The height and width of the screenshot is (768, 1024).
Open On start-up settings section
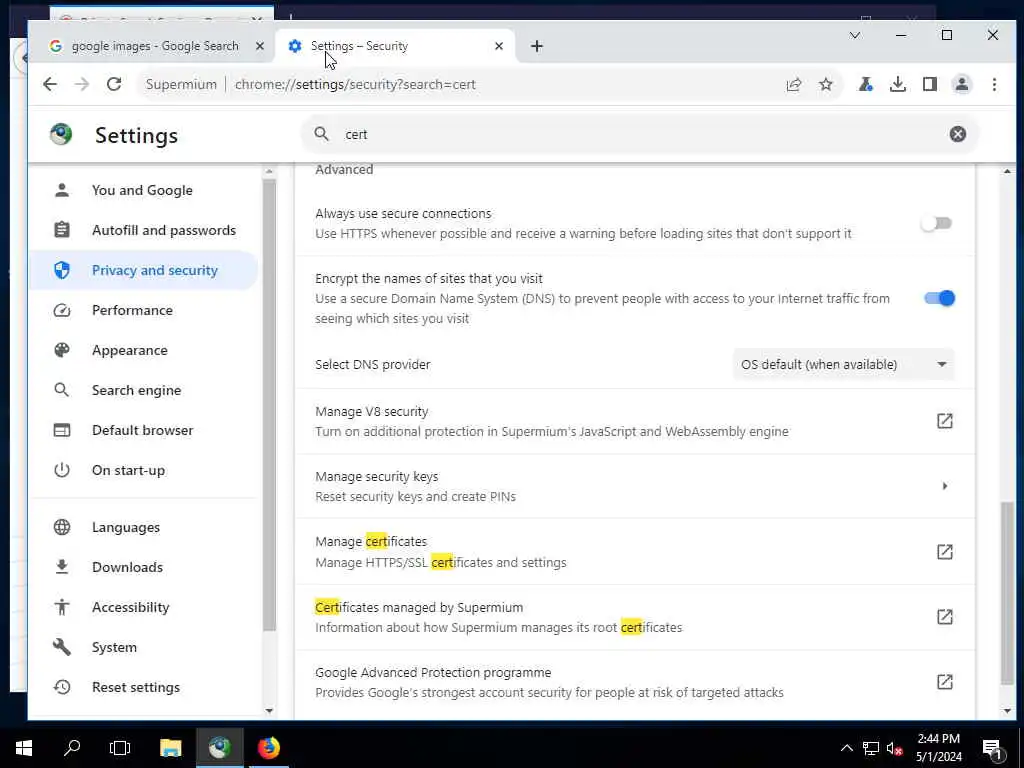click(142, 470)
